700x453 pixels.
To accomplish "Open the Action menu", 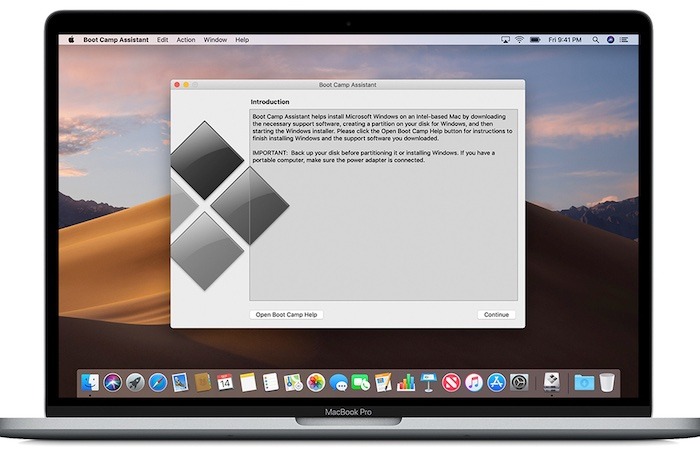I will pos(186,40).
